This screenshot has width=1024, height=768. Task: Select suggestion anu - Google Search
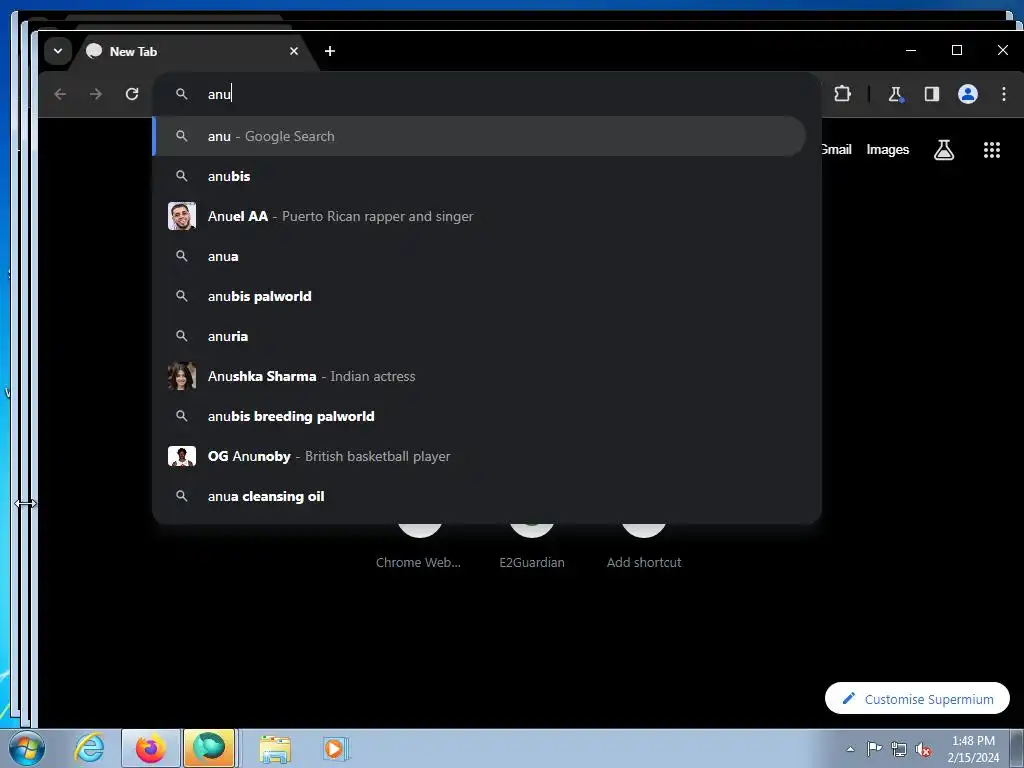click(480, 136)
